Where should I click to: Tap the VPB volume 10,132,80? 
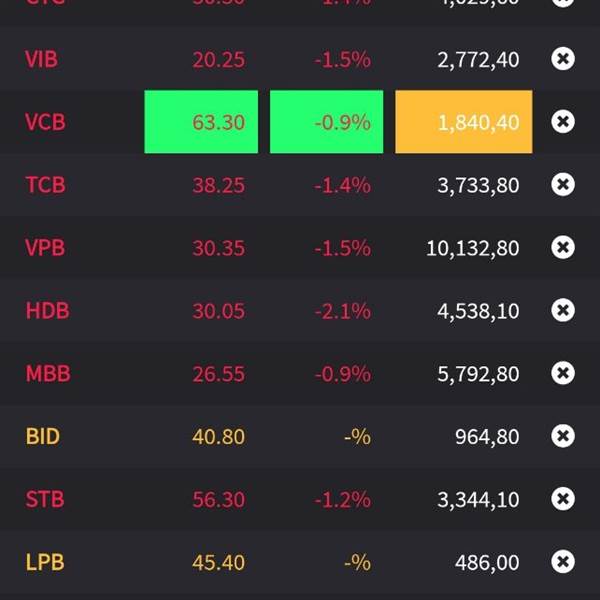coord(473,248)
